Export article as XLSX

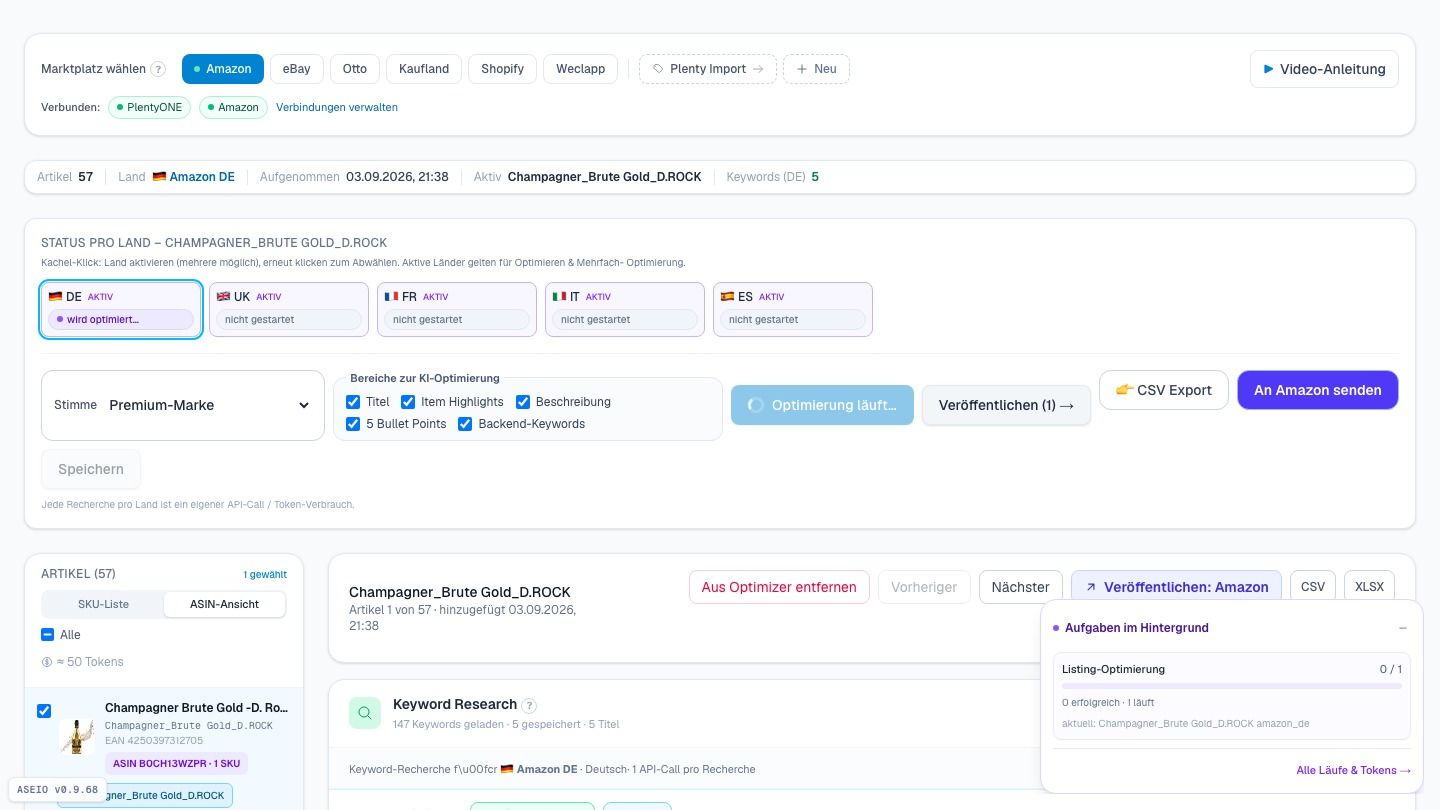tap(1369, 587)
